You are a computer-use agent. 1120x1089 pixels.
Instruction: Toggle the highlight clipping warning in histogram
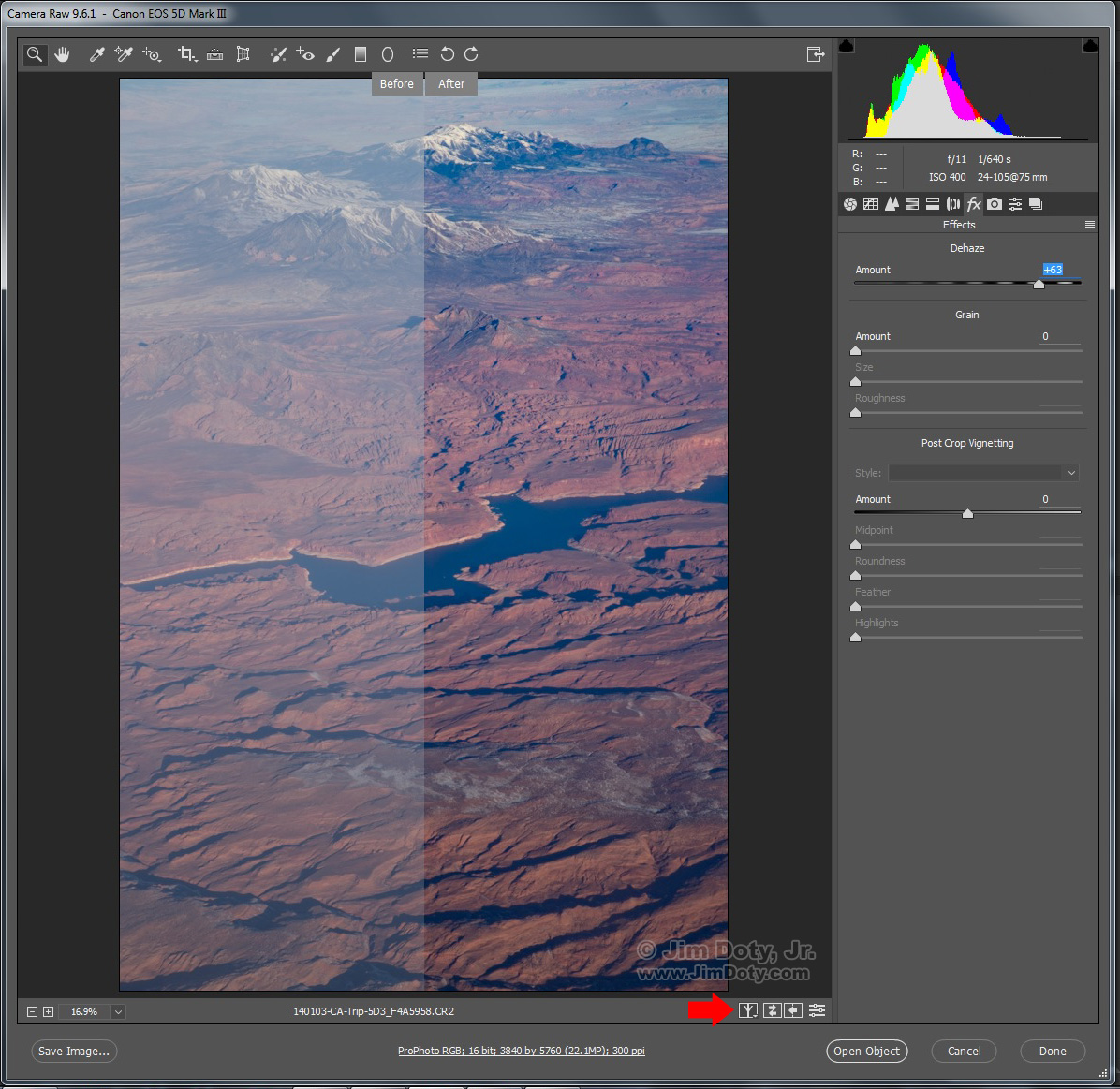point(1090,46)
